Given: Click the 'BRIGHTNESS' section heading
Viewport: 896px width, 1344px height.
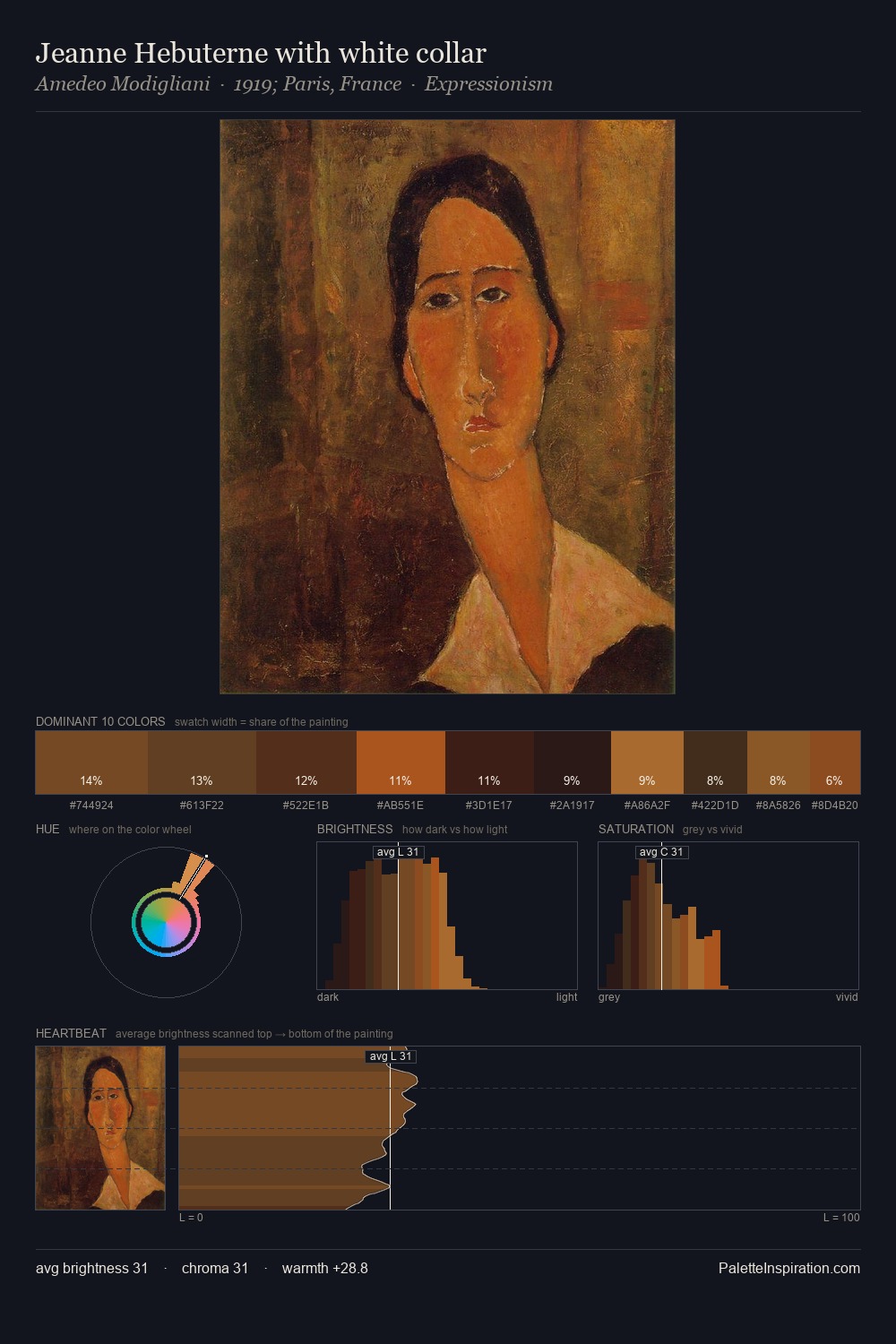Looking at the screenshot, I should [x=355, y=829].
